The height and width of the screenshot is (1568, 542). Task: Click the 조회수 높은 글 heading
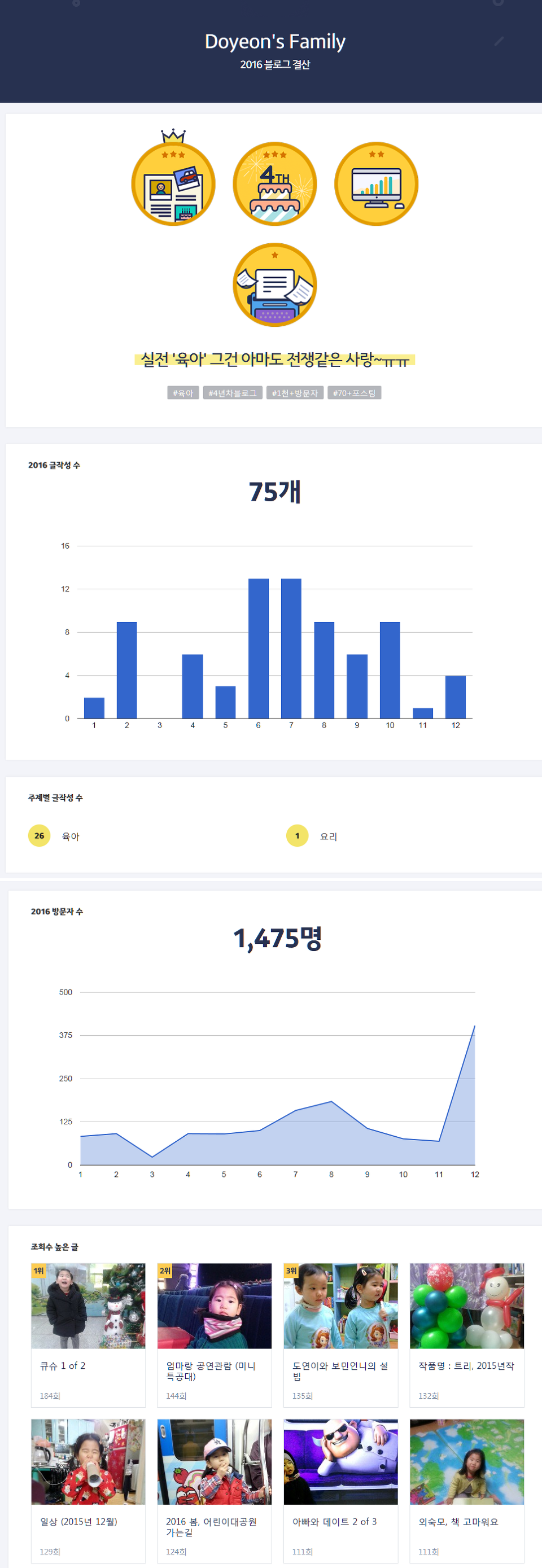(x=54, y=1247)
